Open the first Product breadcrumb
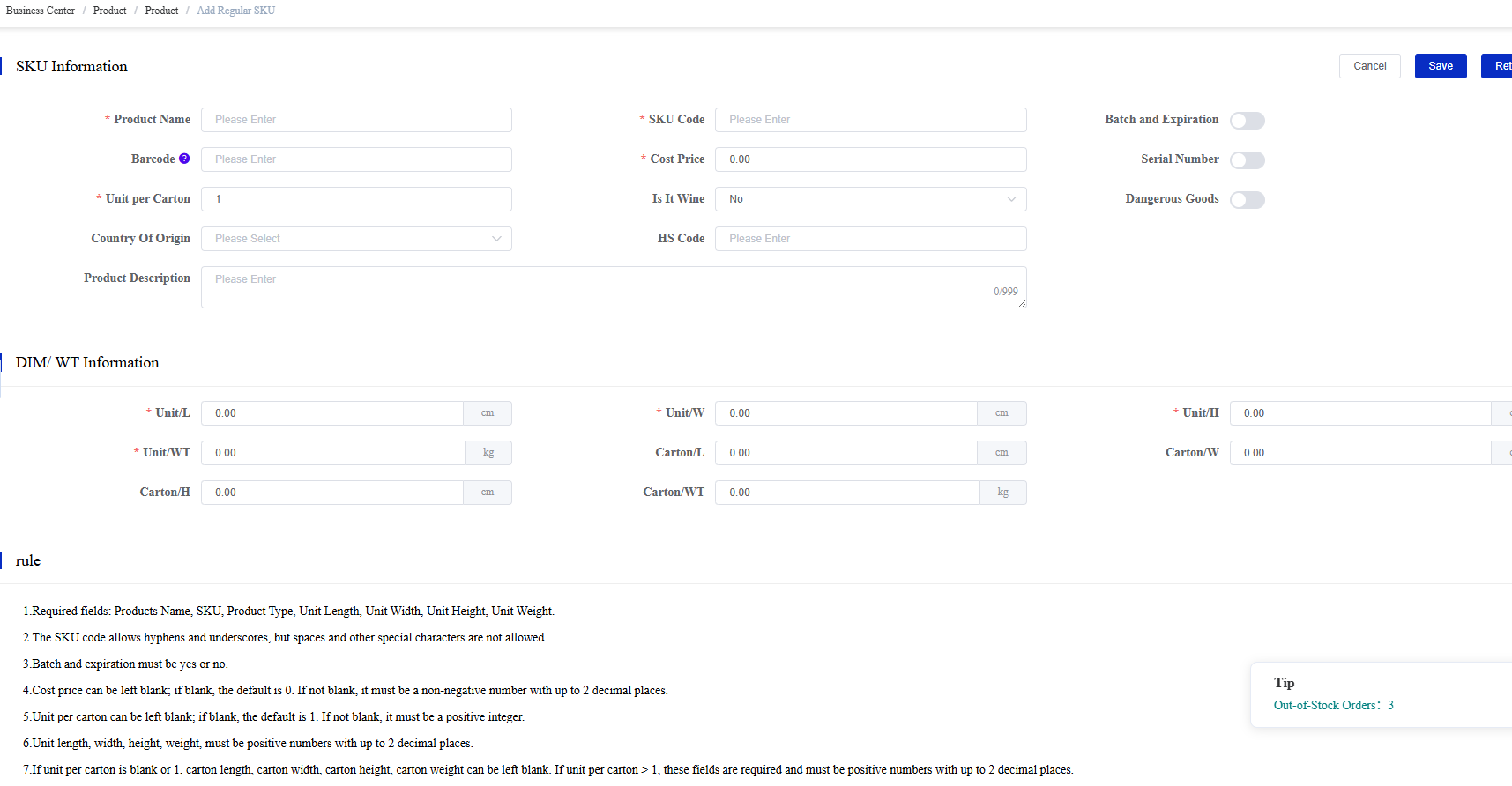The image size is (1512, 786). [x=109, y=11]
